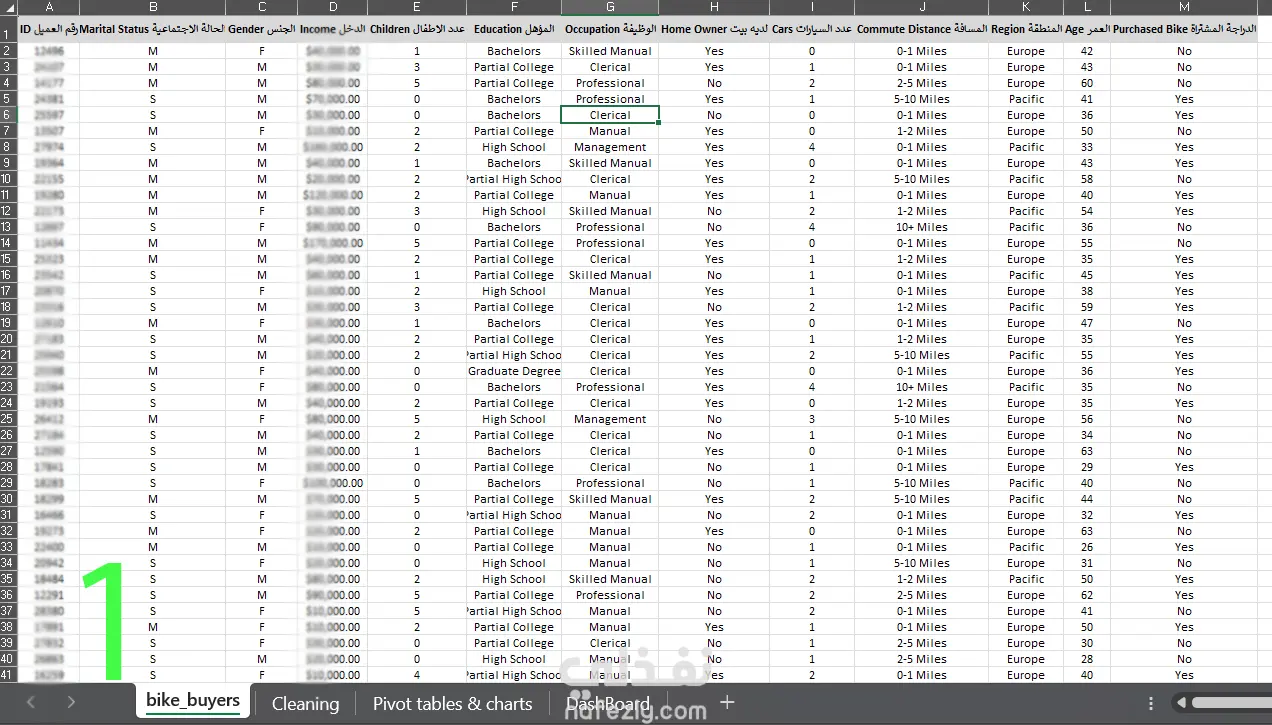
Task: Click the next sheet navigation arrow
Action: pyautogui.click(x=71, y=703)
